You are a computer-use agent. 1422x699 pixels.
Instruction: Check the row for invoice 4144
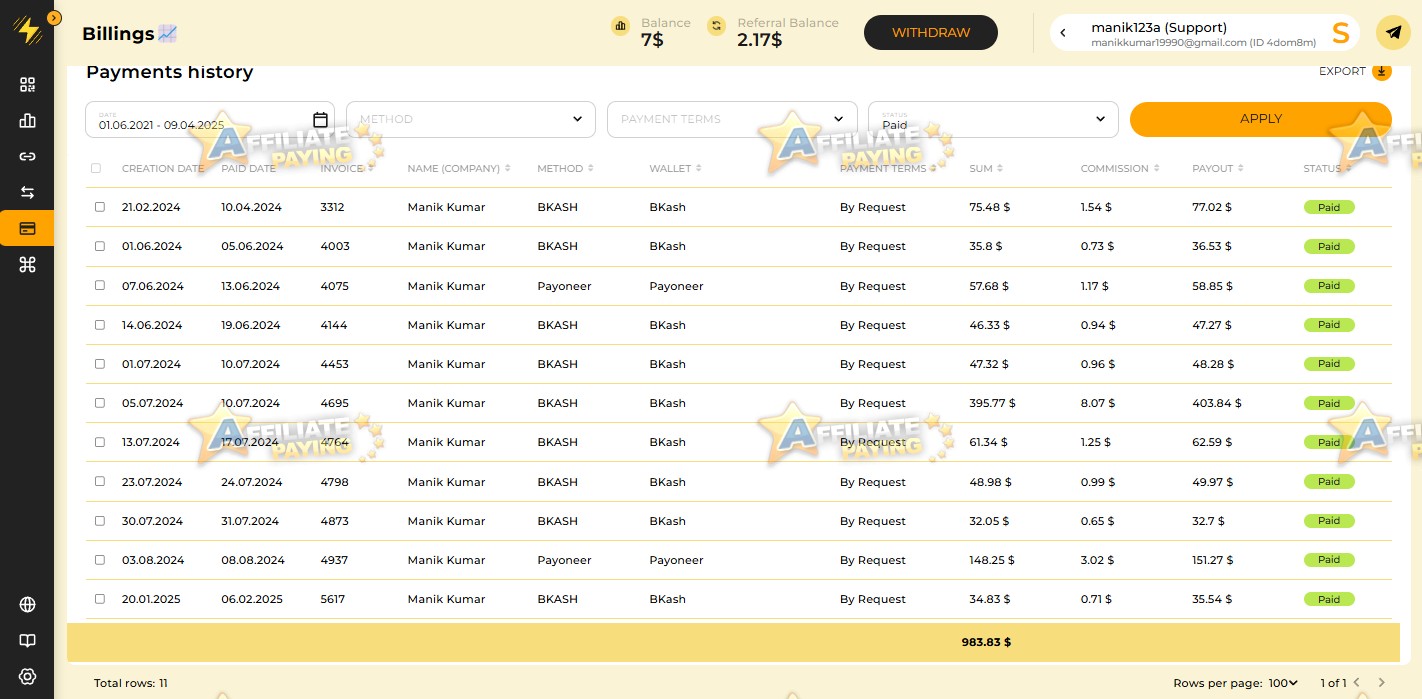99,324
